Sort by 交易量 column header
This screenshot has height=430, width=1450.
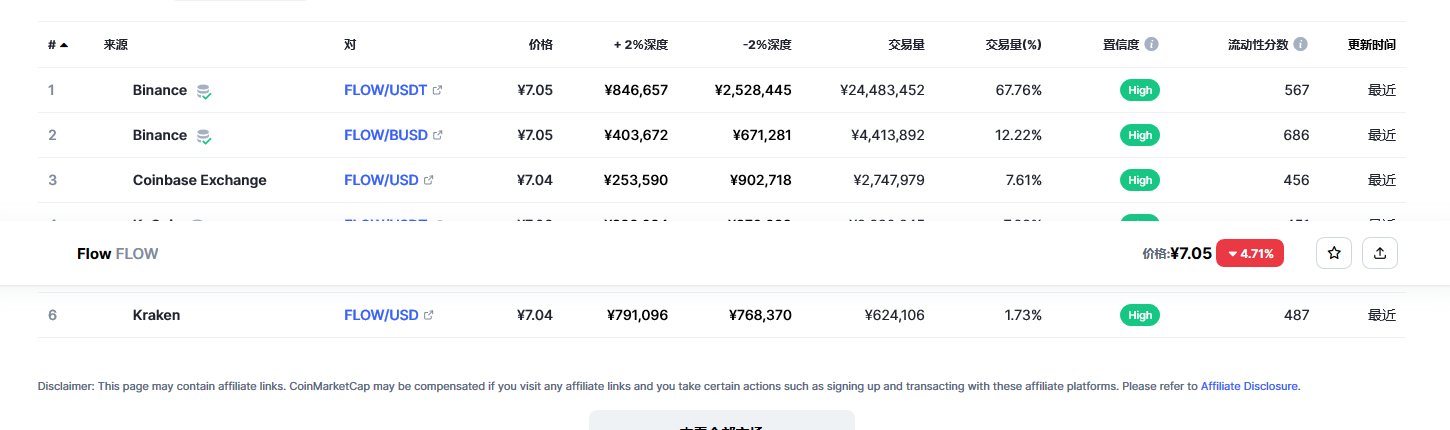click(906, 45)
